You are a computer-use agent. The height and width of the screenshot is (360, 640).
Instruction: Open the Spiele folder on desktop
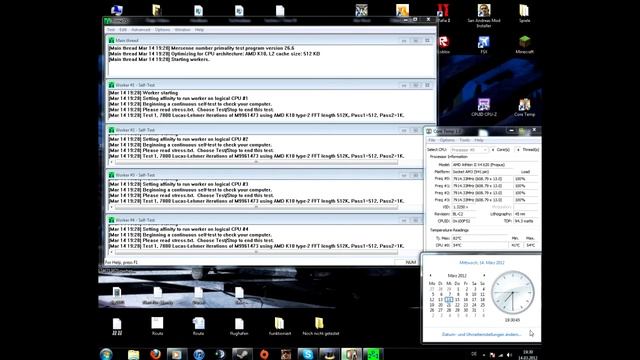point(524,13)
